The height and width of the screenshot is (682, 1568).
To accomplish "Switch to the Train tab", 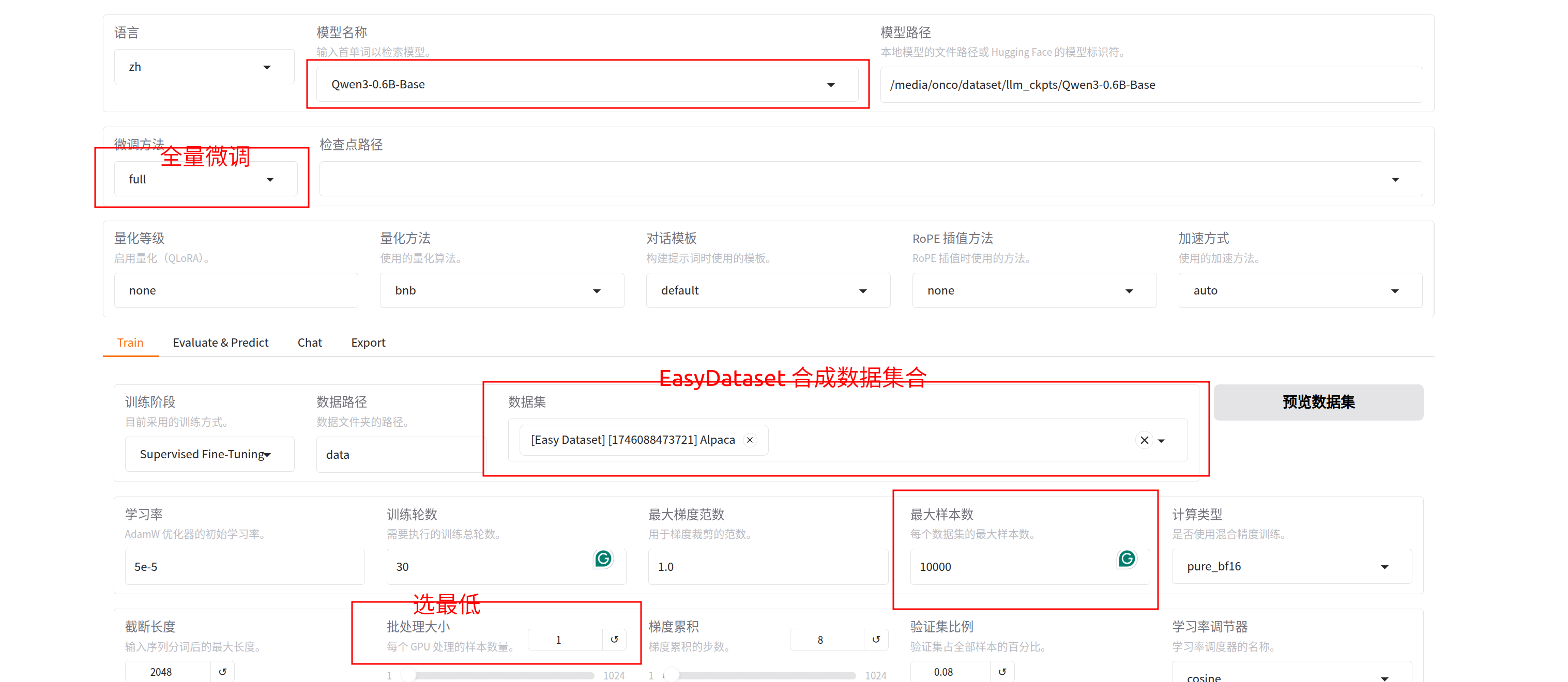I will [x=130, y=343].
